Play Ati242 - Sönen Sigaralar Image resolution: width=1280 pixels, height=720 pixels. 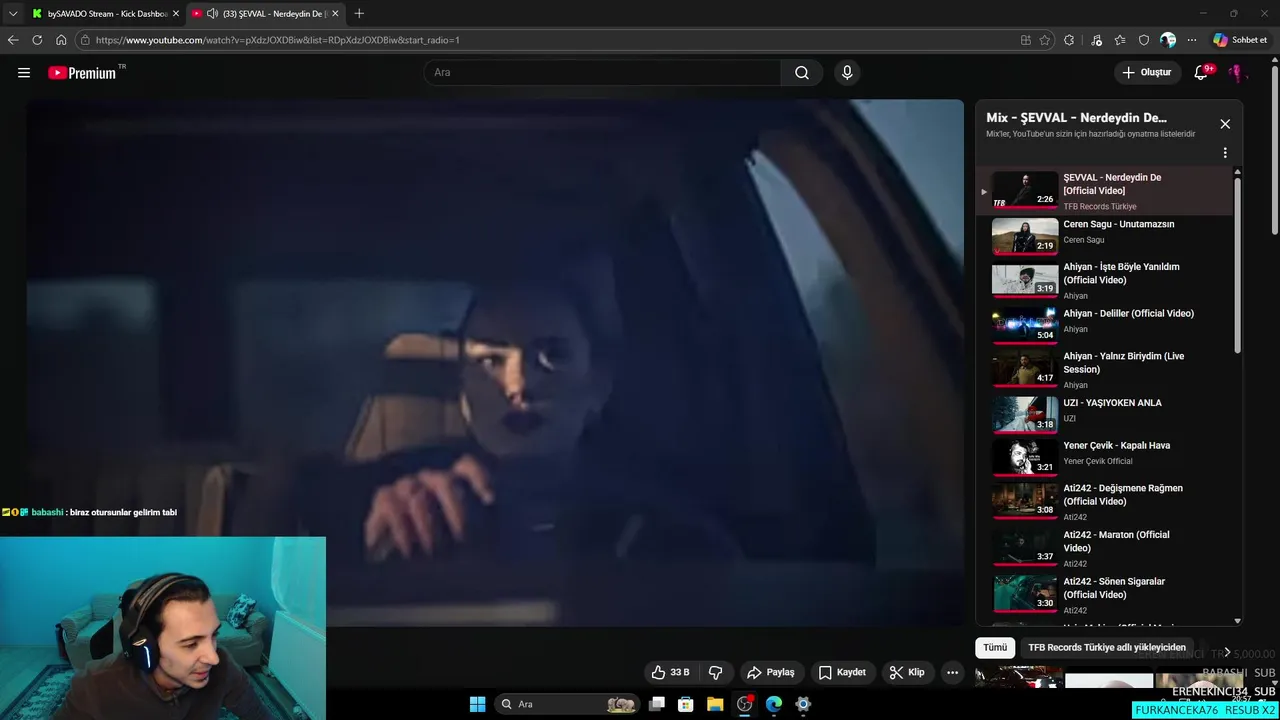(x=1105, y=594)
